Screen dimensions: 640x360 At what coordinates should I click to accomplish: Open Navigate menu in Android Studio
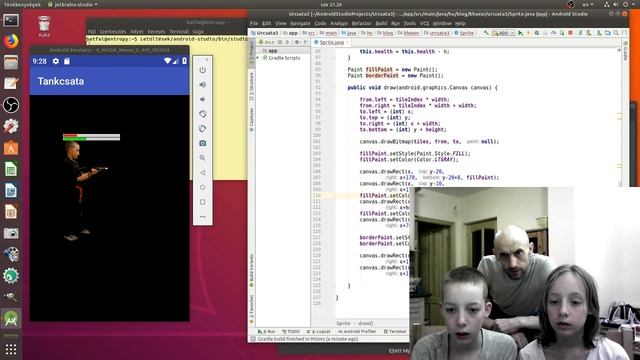pyautogui.click(x=300, y=23)
